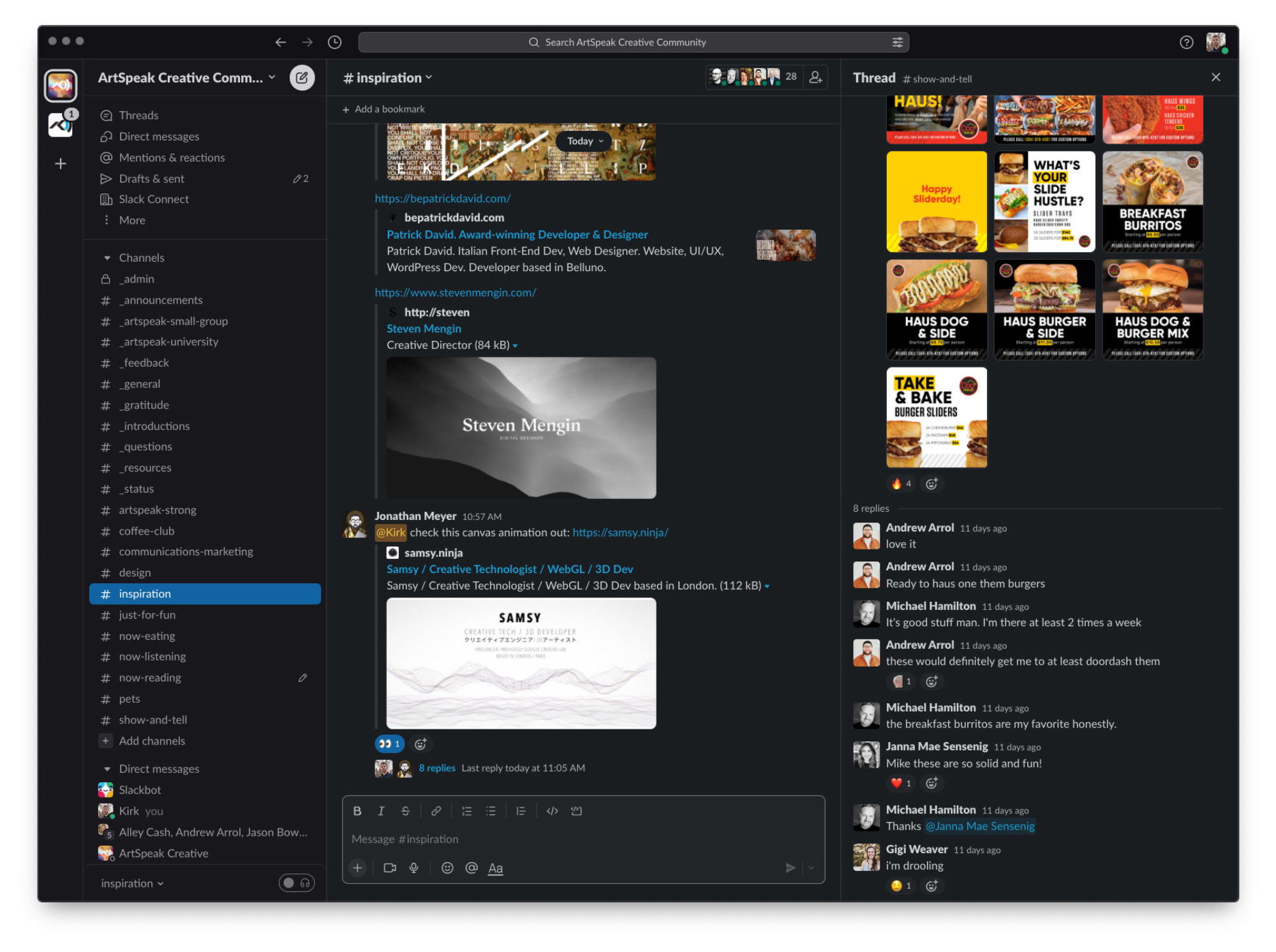The height and width of the screenshot is (952, 1276).
Task: Open the samsy.ninja link
Action: click(x=619, y=532)
